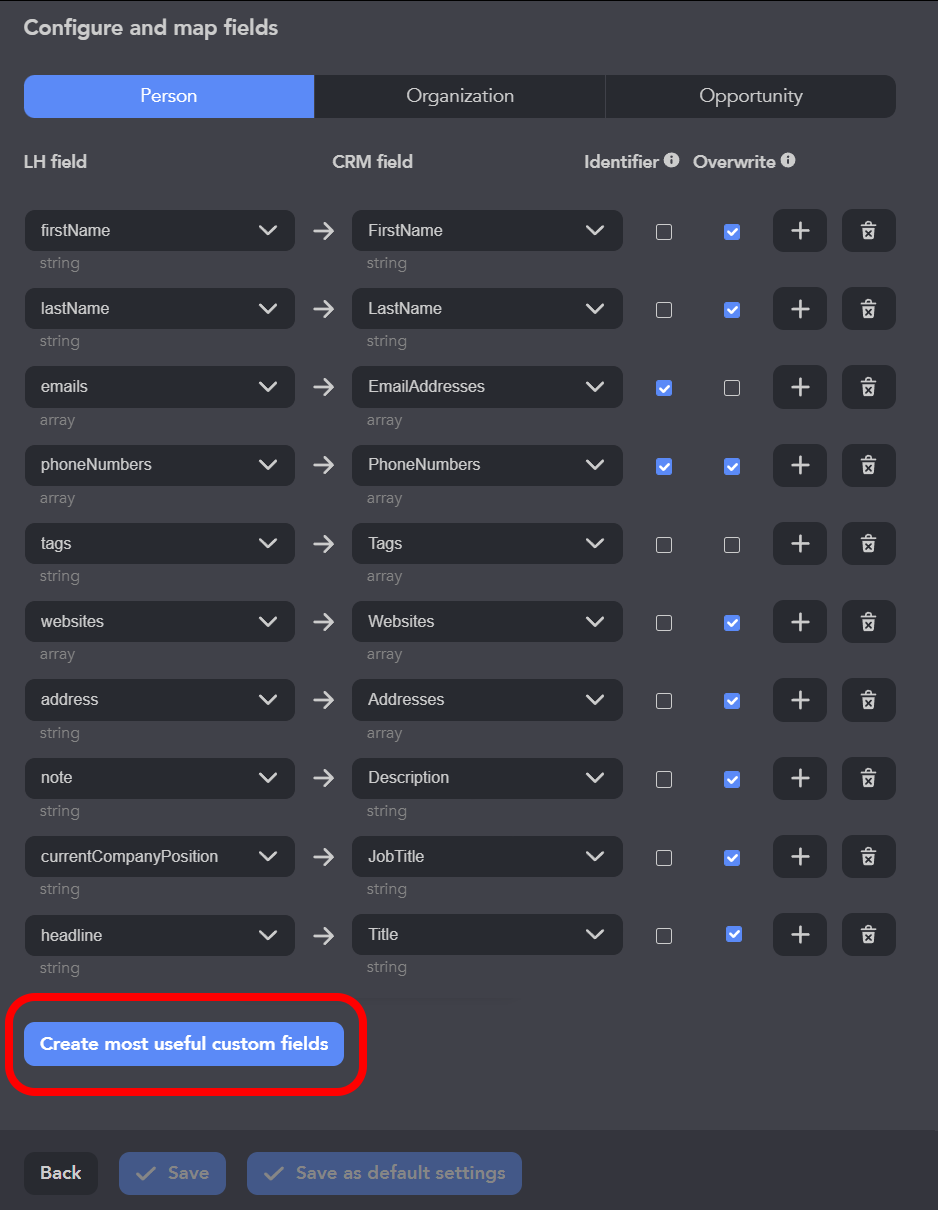
Task: Add a row after the websites mapping
Action: point(799,622)
